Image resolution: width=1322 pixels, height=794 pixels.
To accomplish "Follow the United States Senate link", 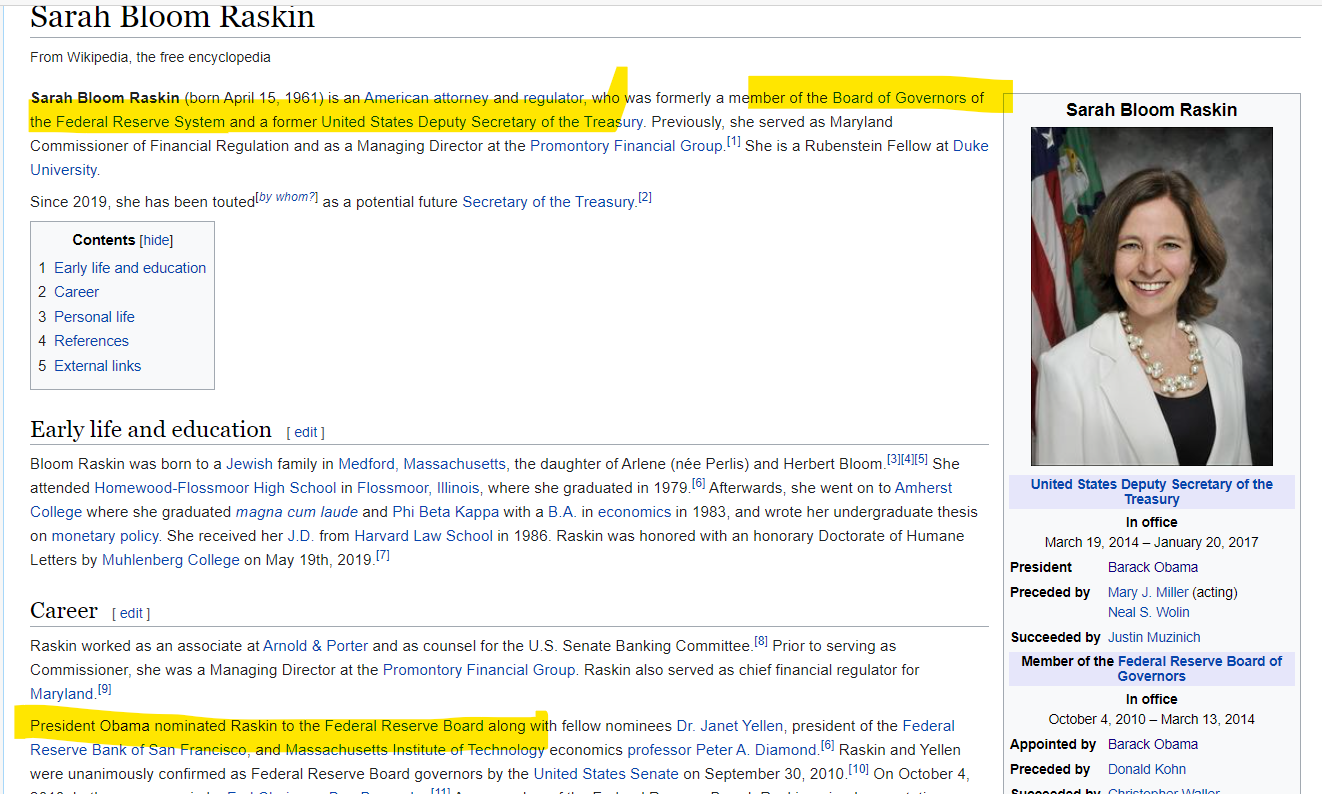I will [606, 774].
